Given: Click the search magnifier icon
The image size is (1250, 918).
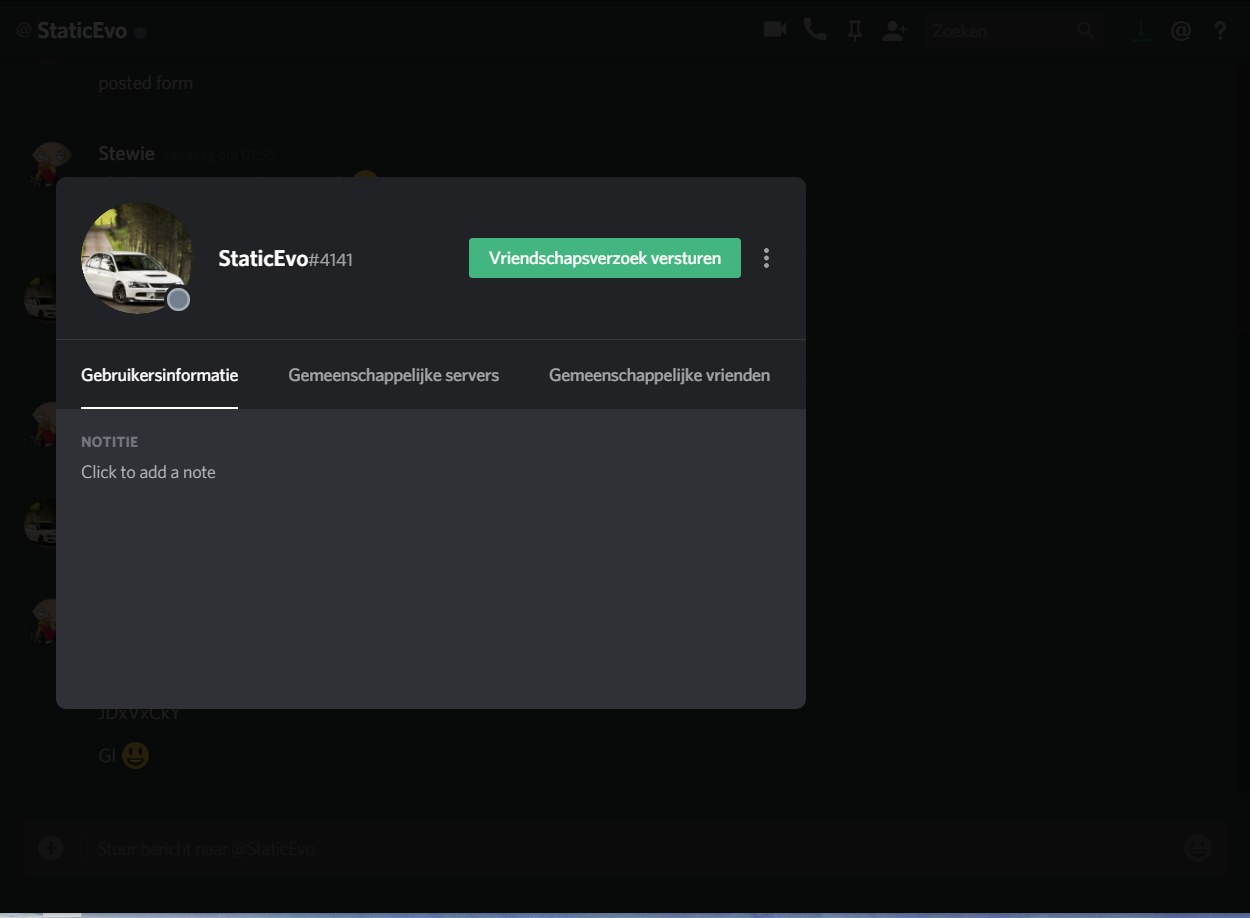Looking at the screenshot, I should 1087,31.
